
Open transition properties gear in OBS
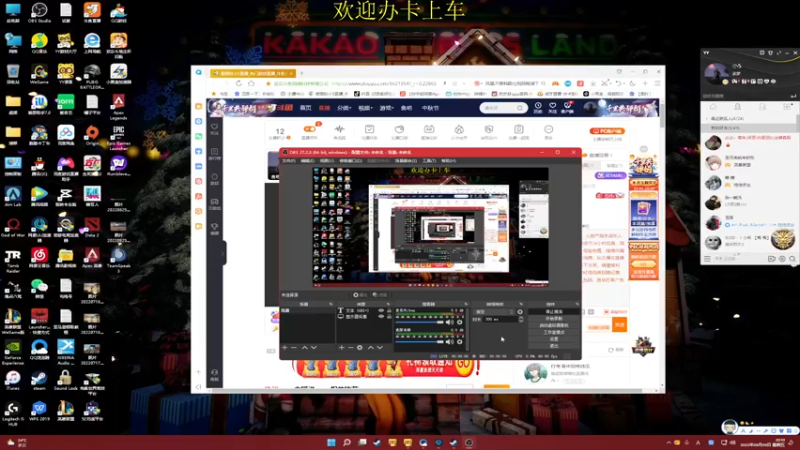point(520,312)
